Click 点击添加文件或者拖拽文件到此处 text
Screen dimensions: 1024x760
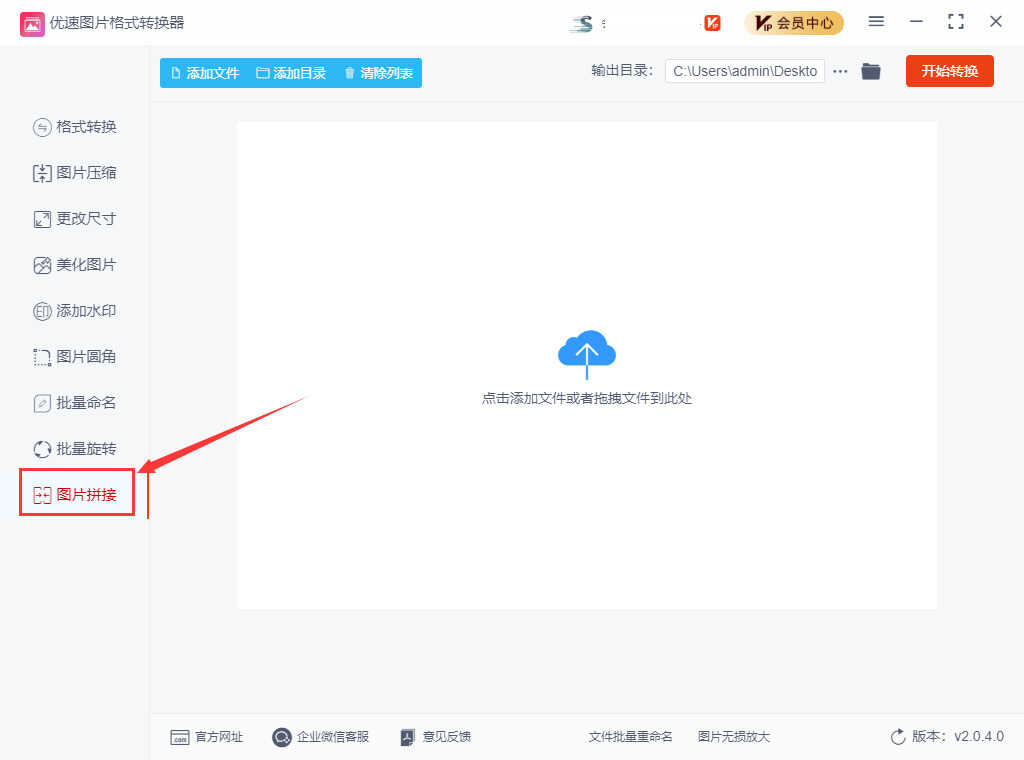586,398
